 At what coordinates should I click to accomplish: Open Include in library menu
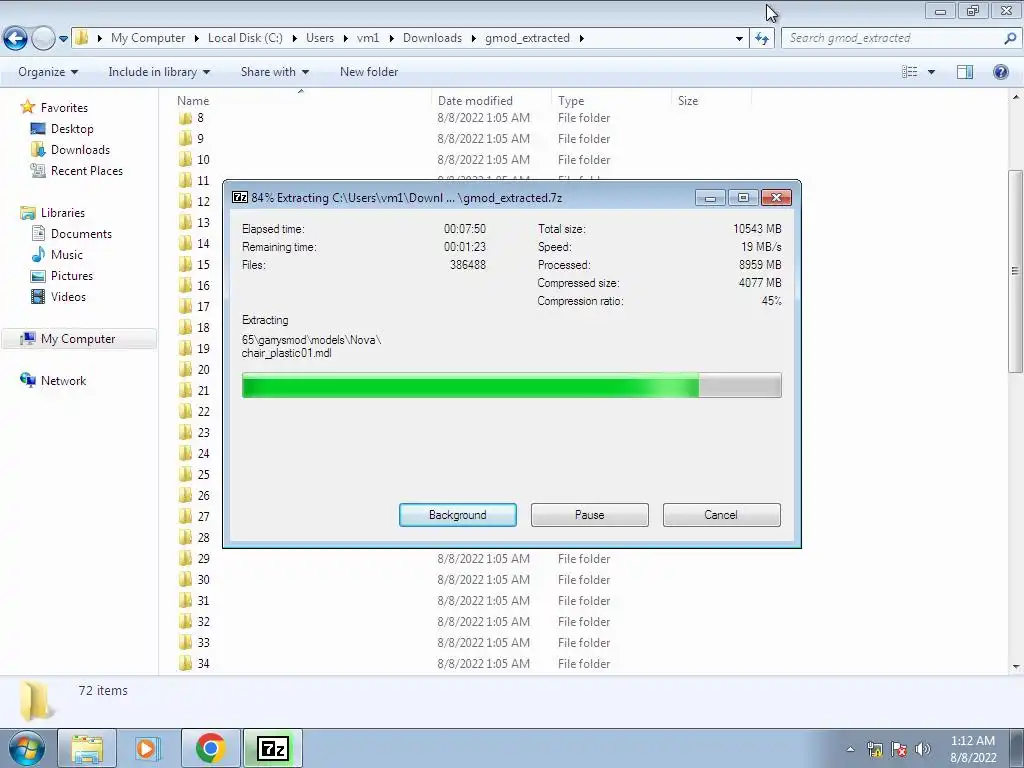pyautogui.click(x=159, y=72)
